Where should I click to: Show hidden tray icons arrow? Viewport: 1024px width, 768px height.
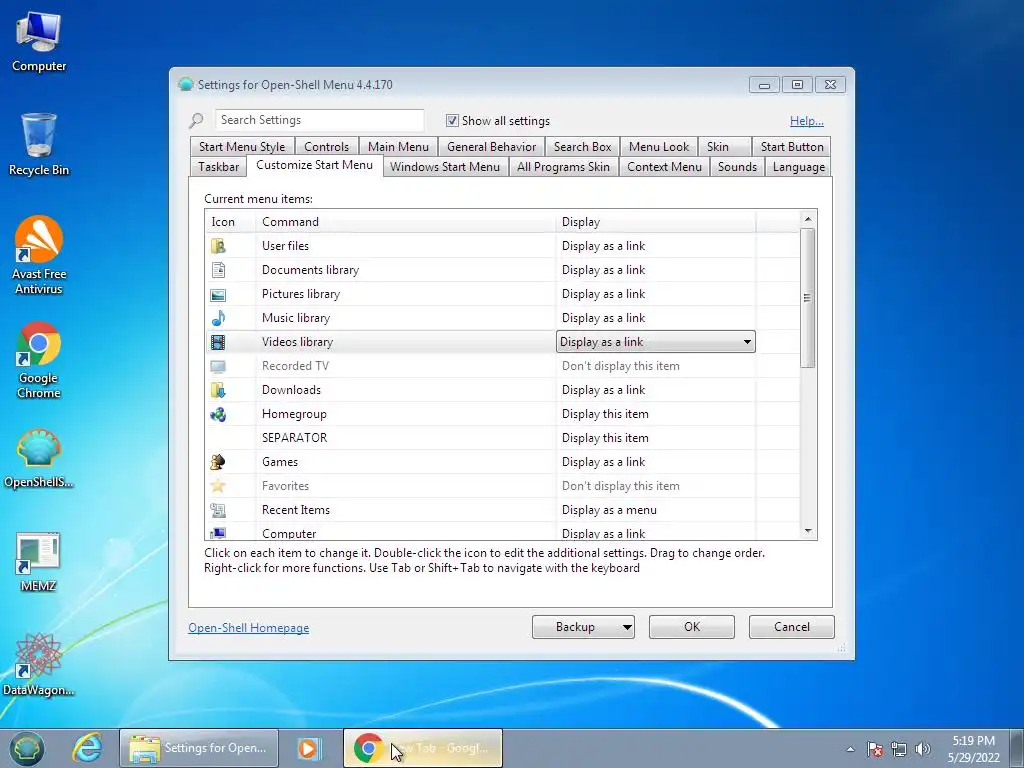tap(850, 749)
